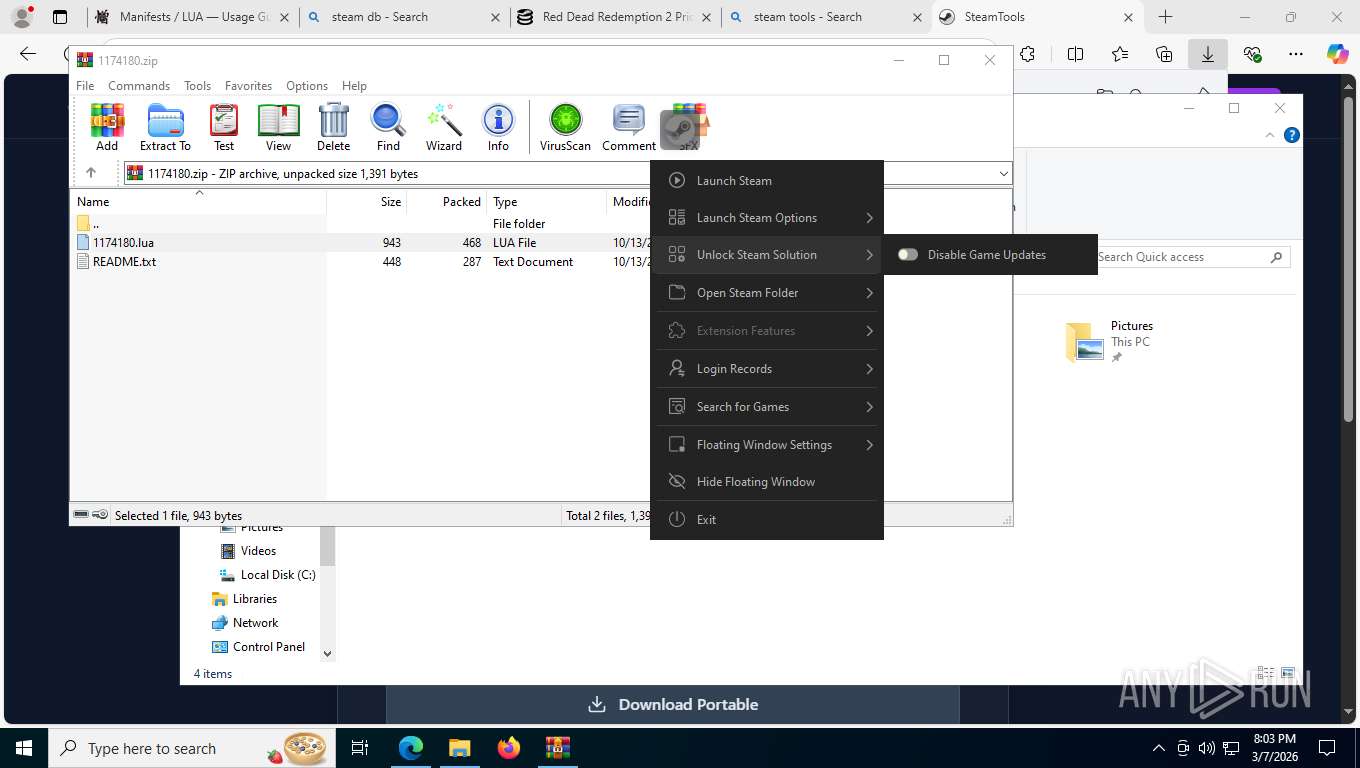Open WinRAR File menu
Image resolution: width=1360 pixels, height=768 pixels.
tap(85, 86)
